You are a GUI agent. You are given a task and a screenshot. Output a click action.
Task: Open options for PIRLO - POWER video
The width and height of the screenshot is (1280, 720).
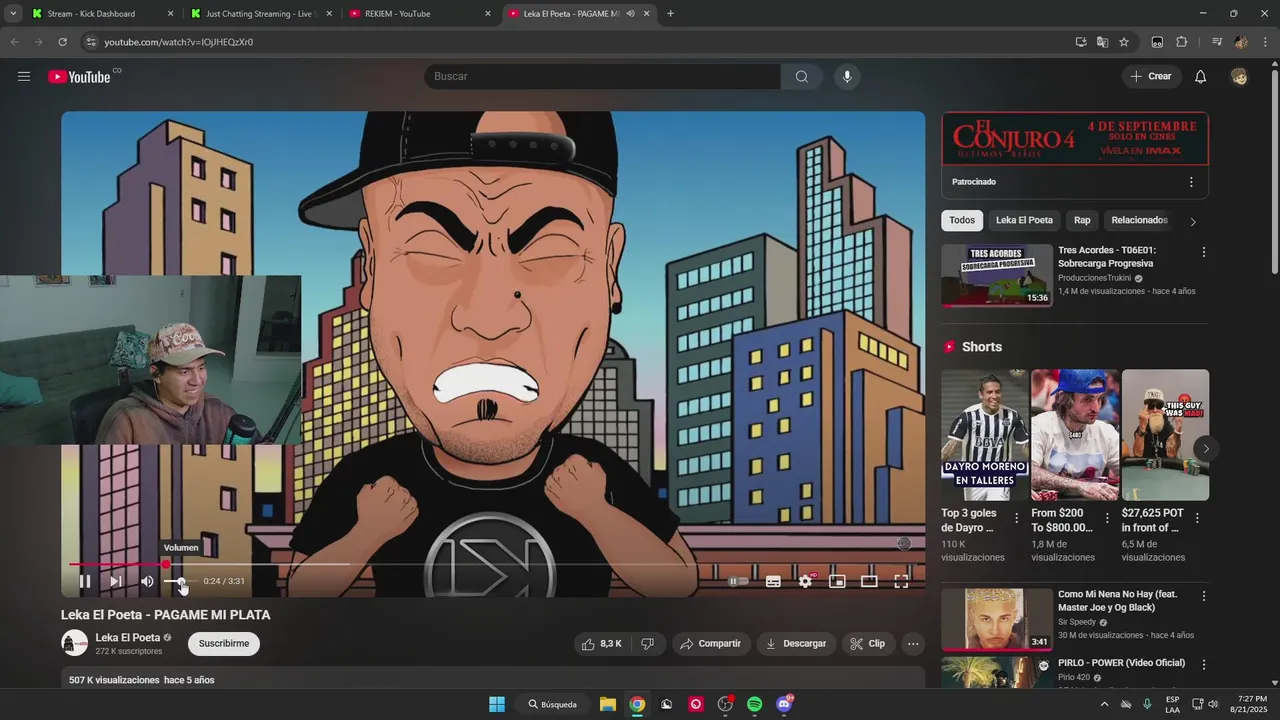click(1204, 665)
